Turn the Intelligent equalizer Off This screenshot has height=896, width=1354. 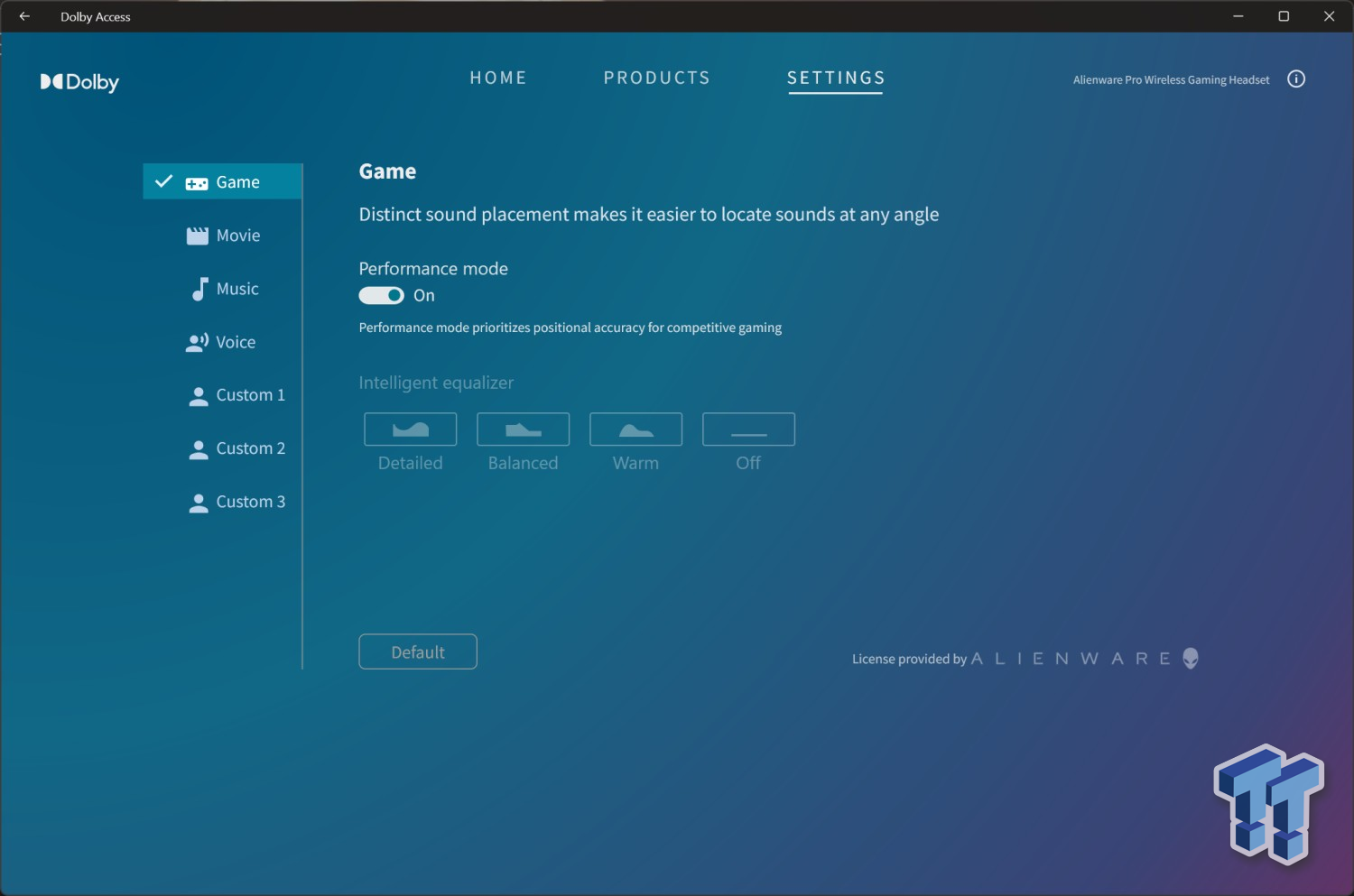(748, 430)
